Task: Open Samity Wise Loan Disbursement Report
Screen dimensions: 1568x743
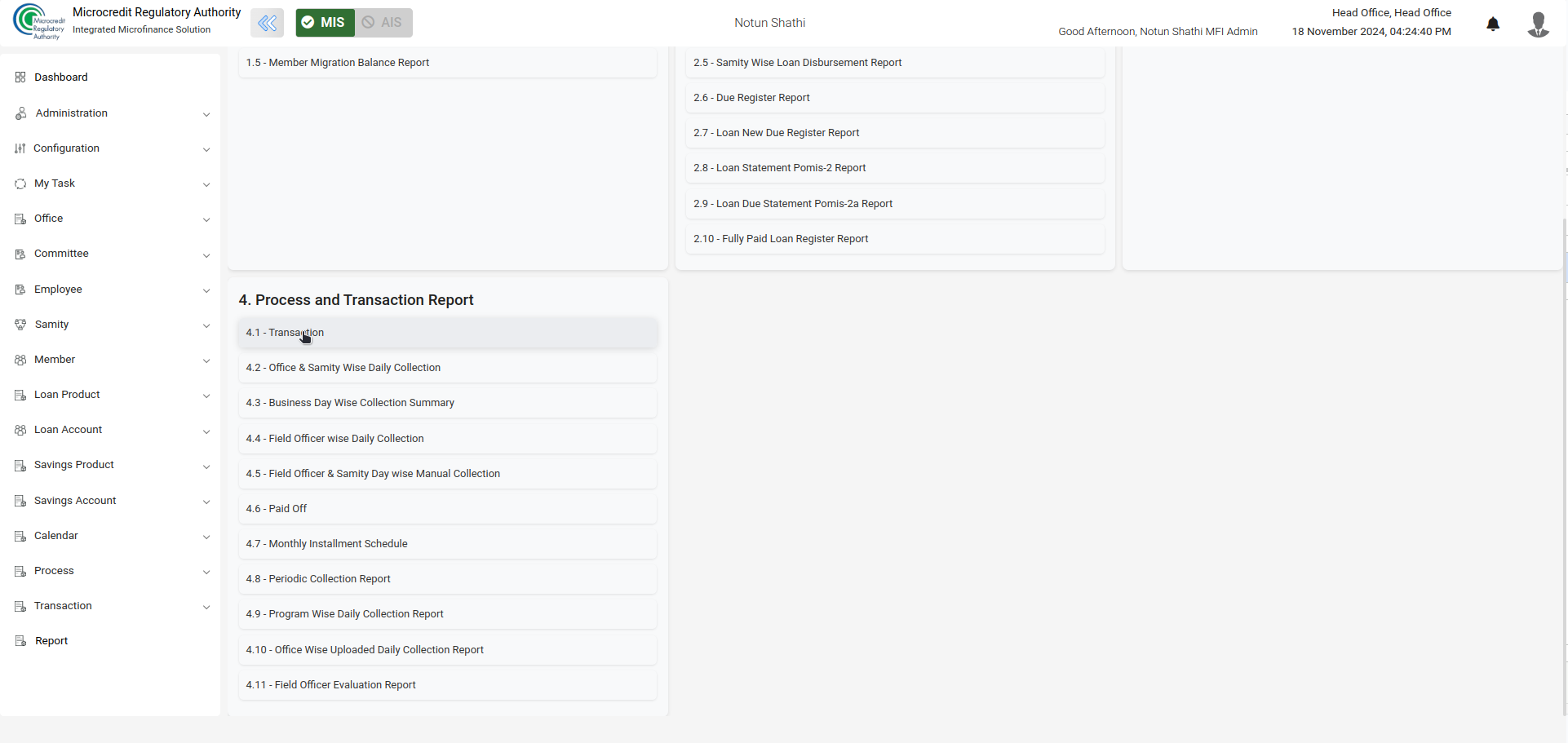Action: click(895, 63)
